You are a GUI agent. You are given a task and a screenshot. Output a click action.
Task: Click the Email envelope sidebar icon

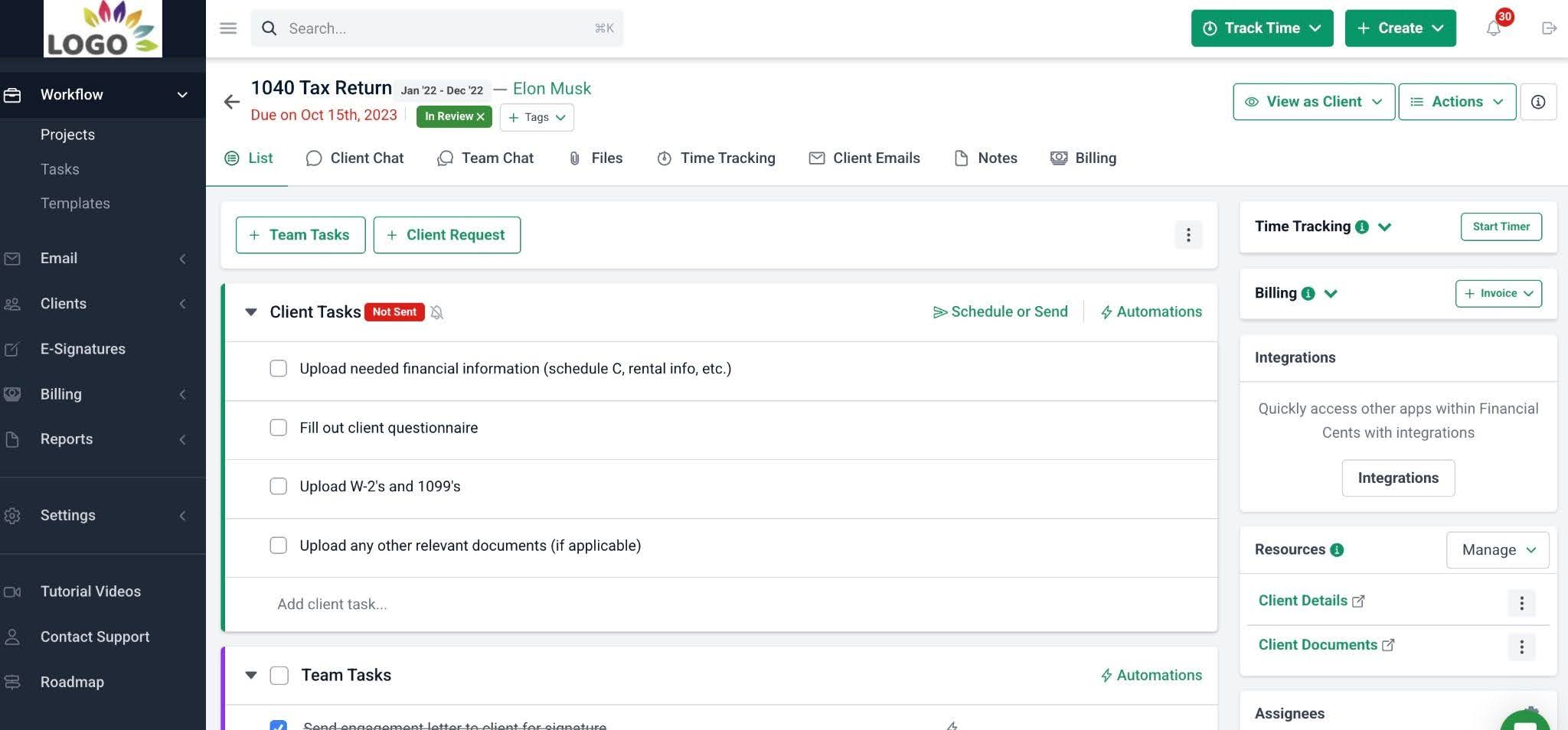[12, 259]
